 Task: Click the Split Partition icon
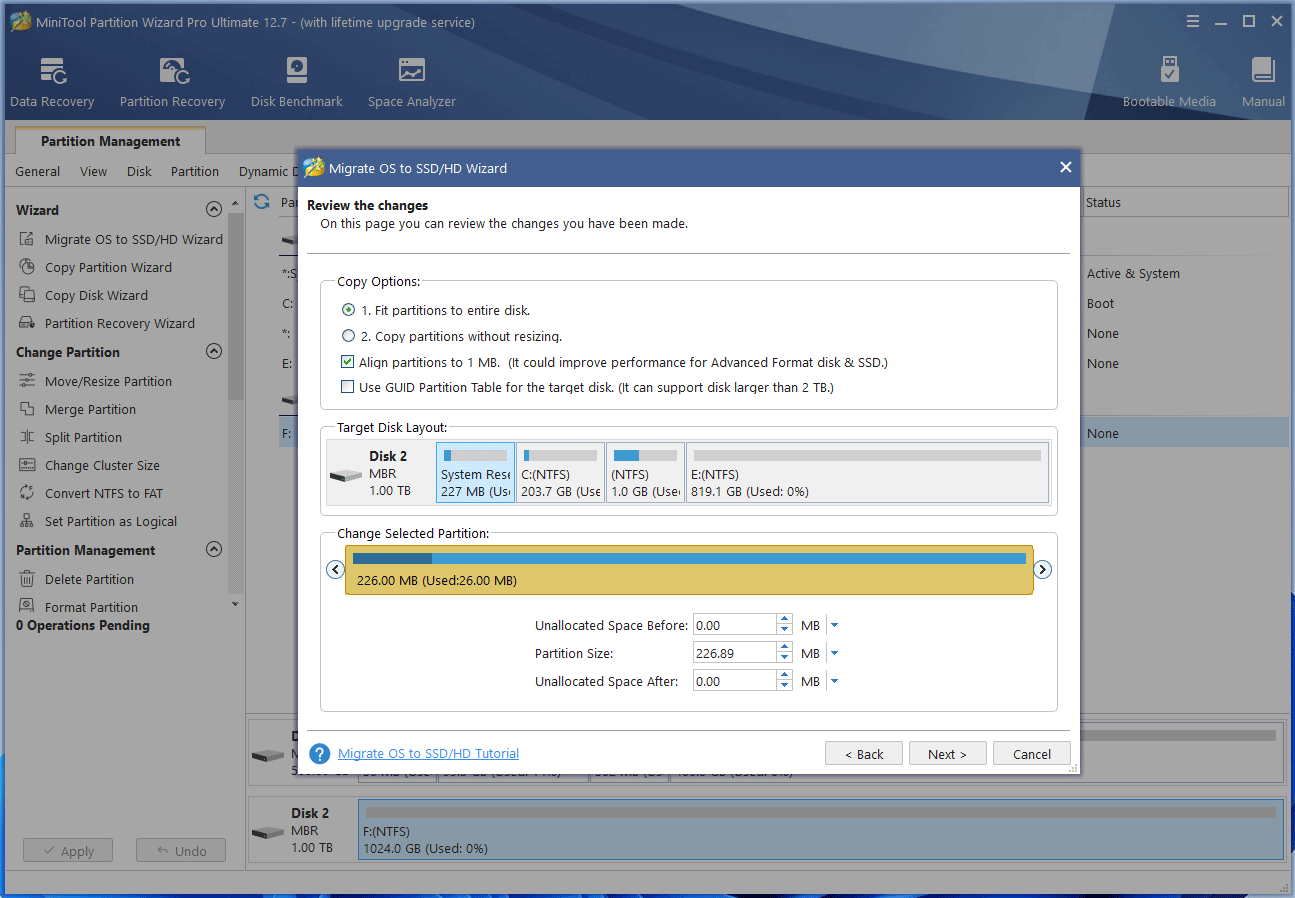tap(27, 437)
